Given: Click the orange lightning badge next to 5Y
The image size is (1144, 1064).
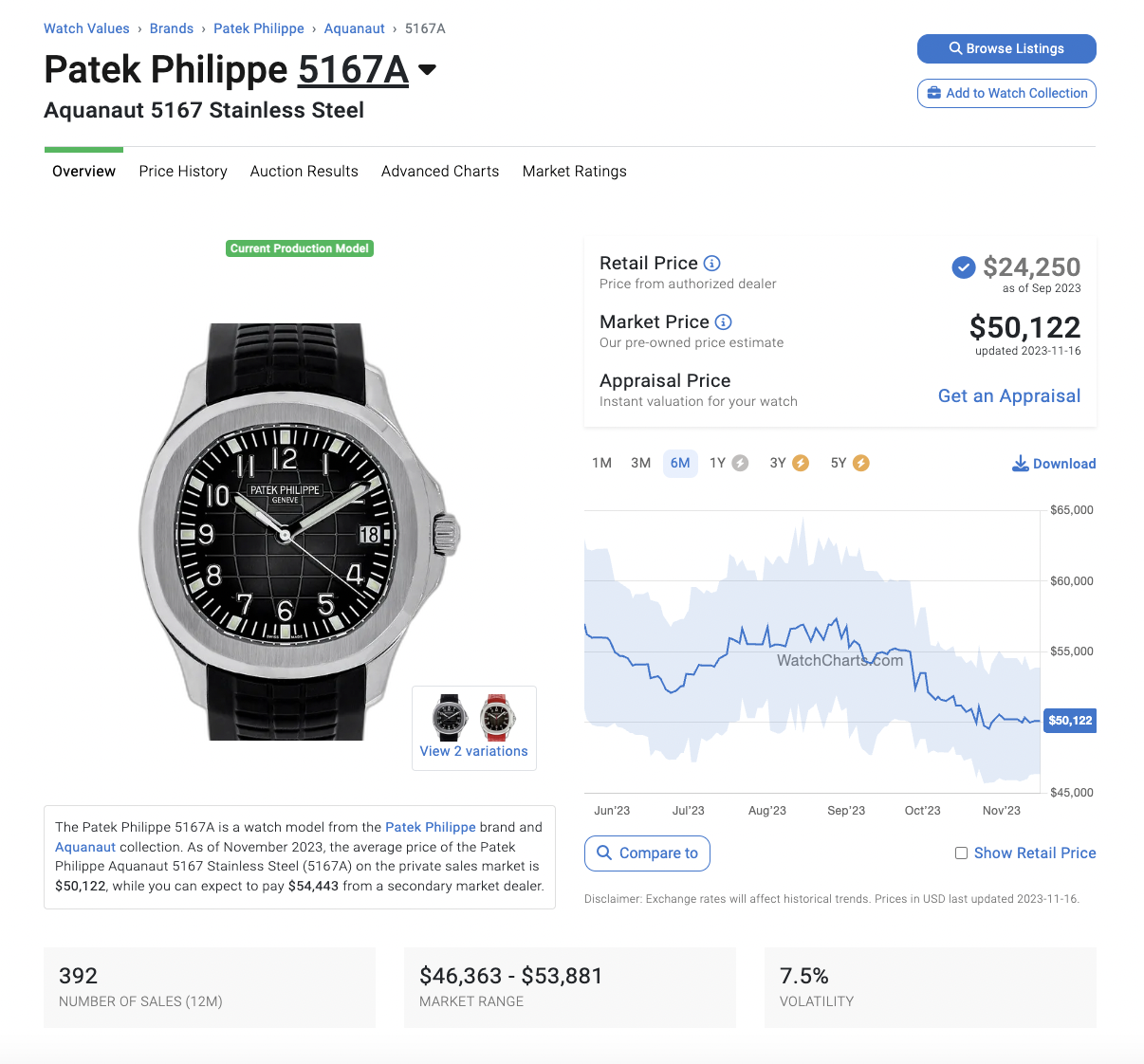Looking at the screenshot, I should [861, 463].
